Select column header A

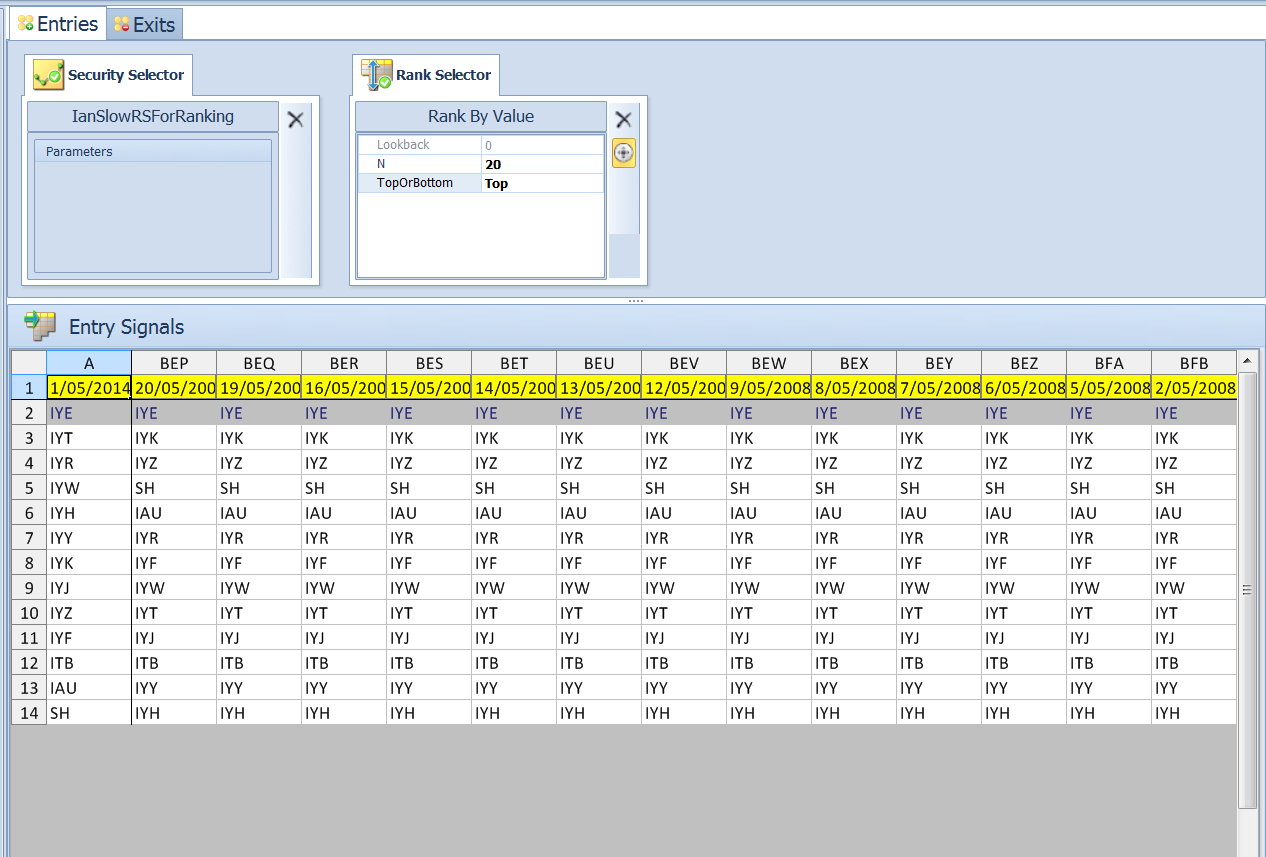[89, 363]
